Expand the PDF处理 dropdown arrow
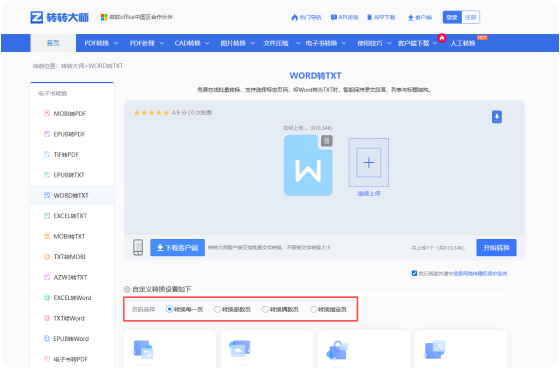Image resolution: width=560 pixels, height=369 pixels. tap(162, 43)
